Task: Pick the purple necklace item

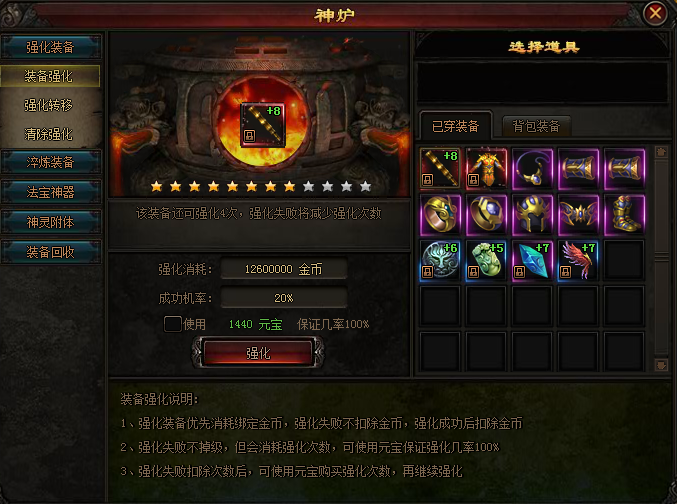Action: [532, 168]
